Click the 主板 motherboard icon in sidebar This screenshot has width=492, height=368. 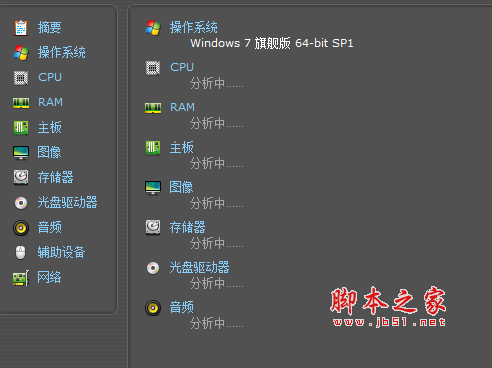click(21, 128)
